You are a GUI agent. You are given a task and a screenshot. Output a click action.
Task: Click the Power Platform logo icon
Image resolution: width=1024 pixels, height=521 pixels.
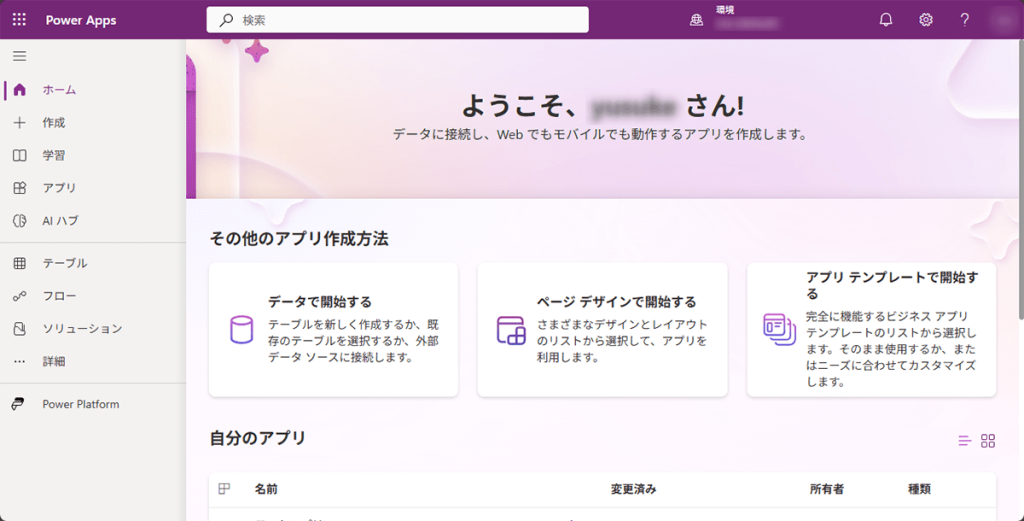pos(18,404)
